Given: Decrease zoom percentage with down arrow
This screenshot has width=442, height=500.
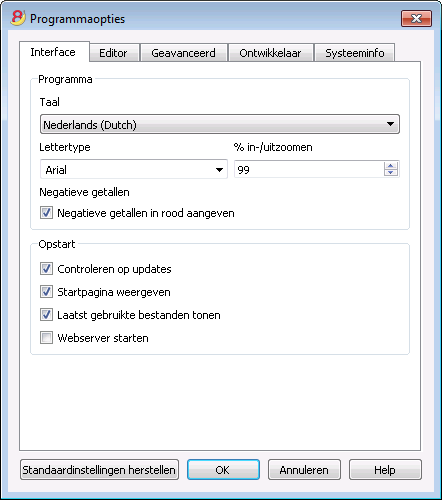Looking at the screenshot, I should [391, 172].
